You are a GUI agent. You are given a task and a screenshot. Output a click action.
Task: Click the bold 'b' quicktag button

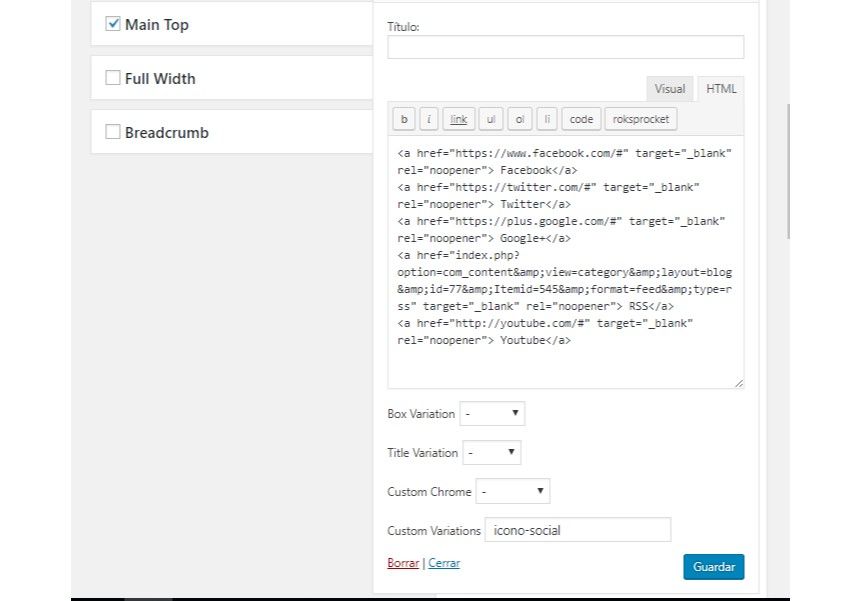tap(404, 119)
